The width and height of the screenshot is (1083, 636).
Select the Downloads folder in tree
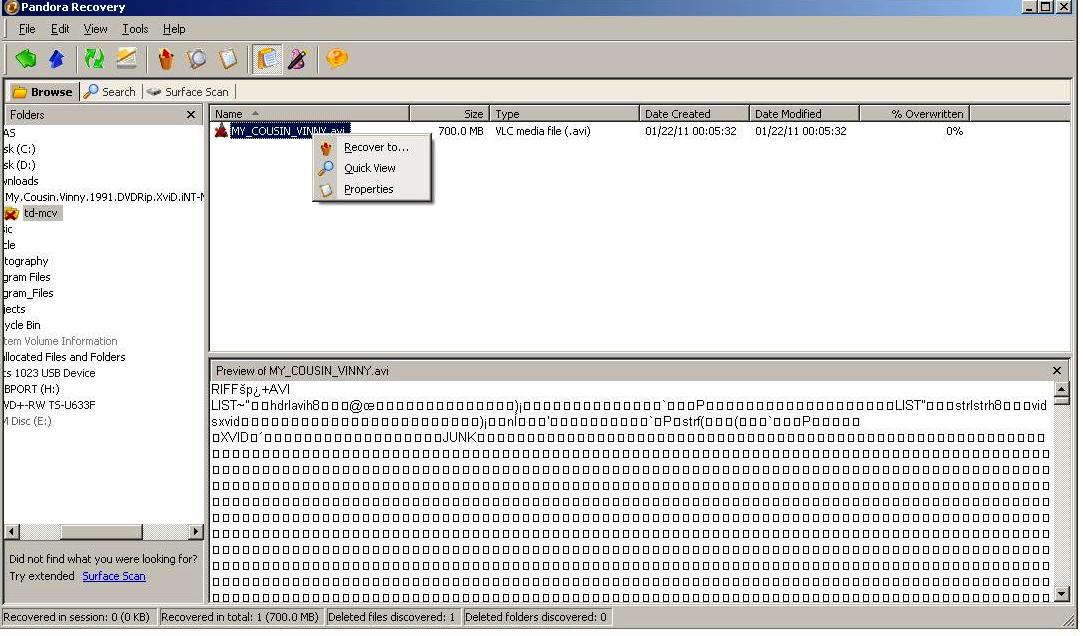pos(21,181)
